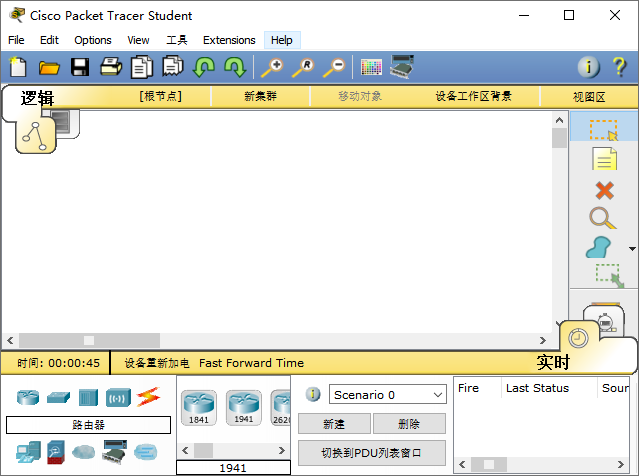Viewport: 639px width, 476px height.
Task: Open the Extensions menu
Action: tap(229, 40)
